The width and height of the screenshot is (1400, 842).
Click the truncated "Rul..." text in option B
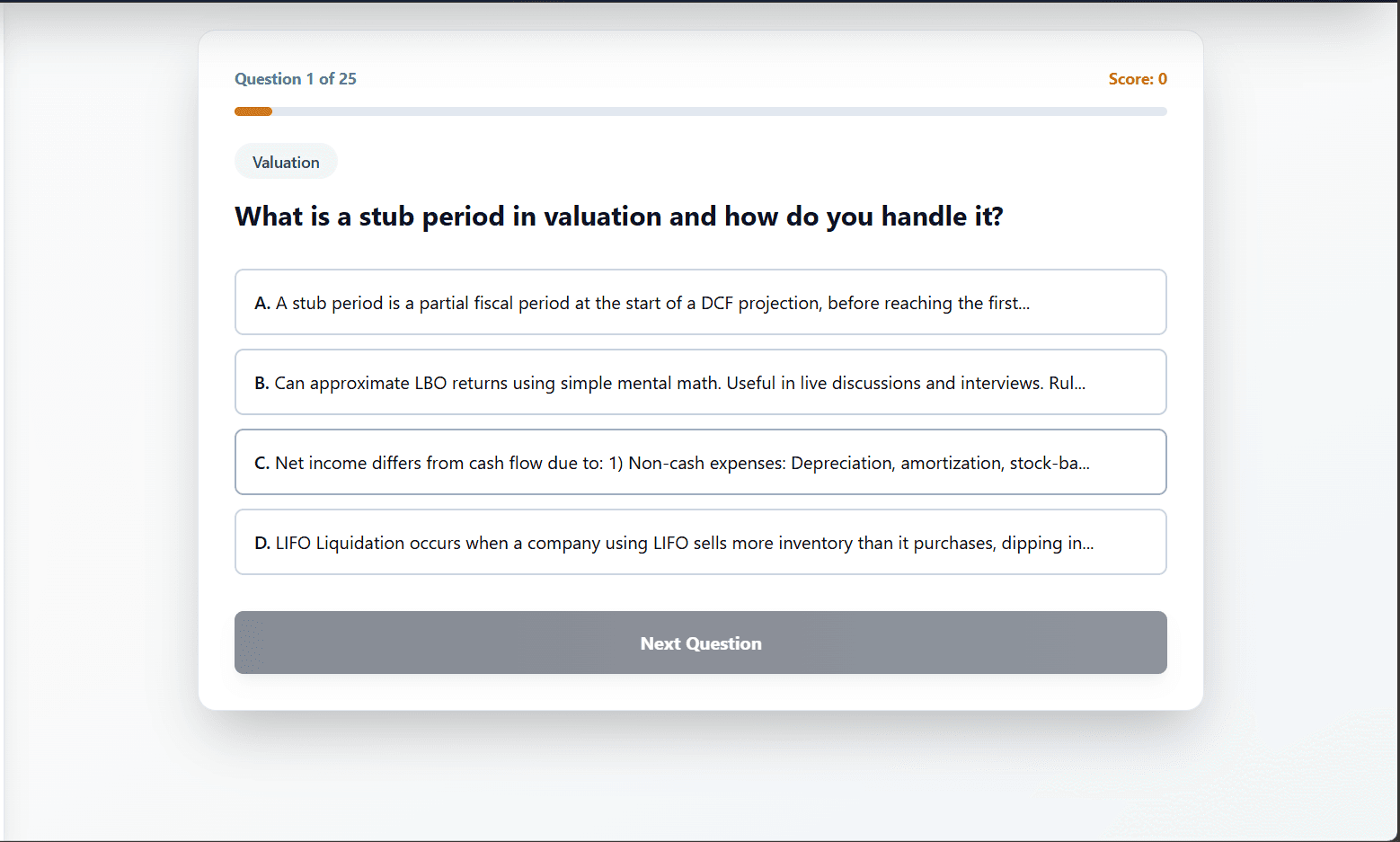[x=1067, y=384]
